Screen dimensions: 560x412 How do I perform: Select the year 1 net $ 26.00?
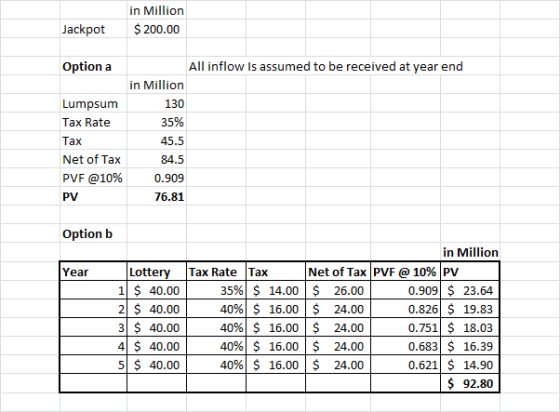(x=338, y=290)
